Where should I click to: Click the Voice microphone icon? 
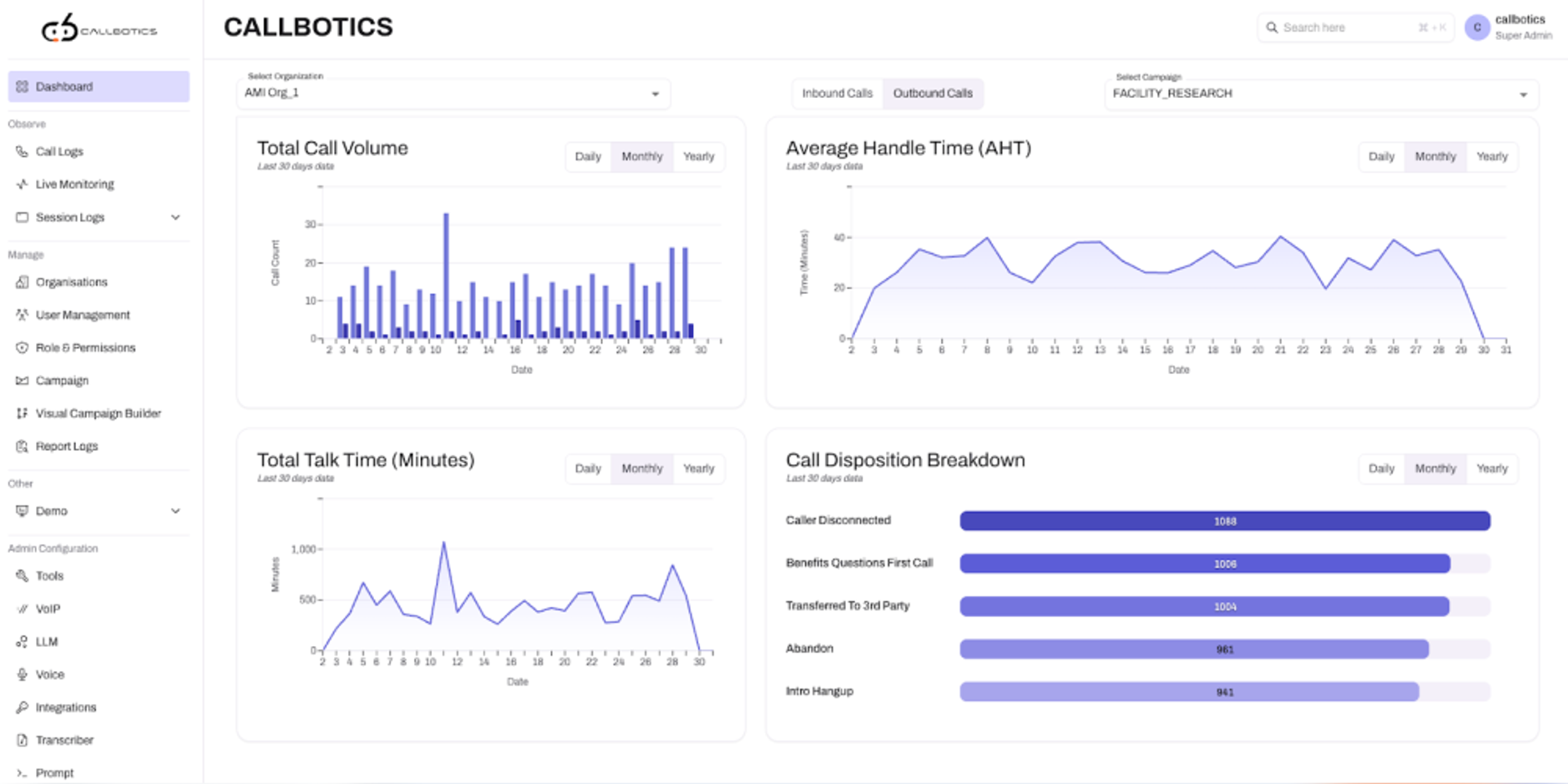click(x=22, y=675)
